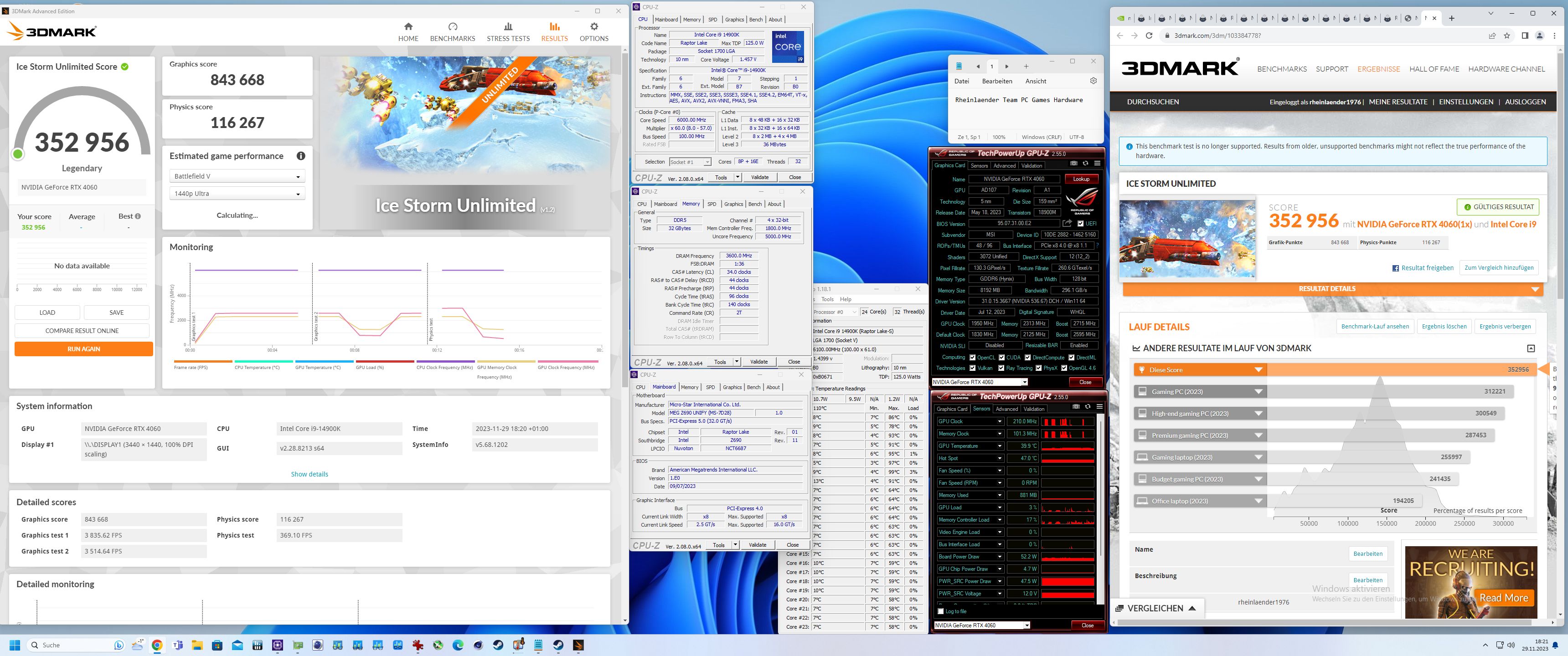
Task: Click the Ice Storm Unlimited thumbnail on webpage
Action: click(1187, 239)
